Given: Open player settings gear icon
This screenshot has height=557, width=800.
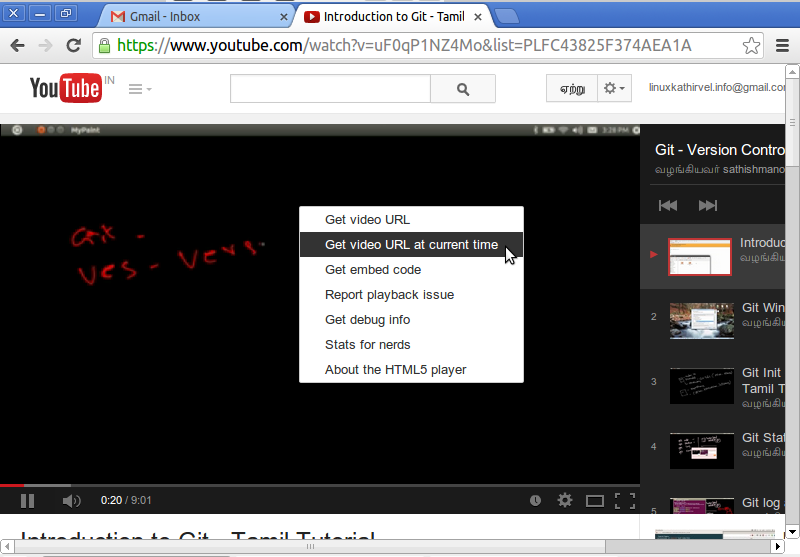Looking at the screenshot, I should (565, 500).
